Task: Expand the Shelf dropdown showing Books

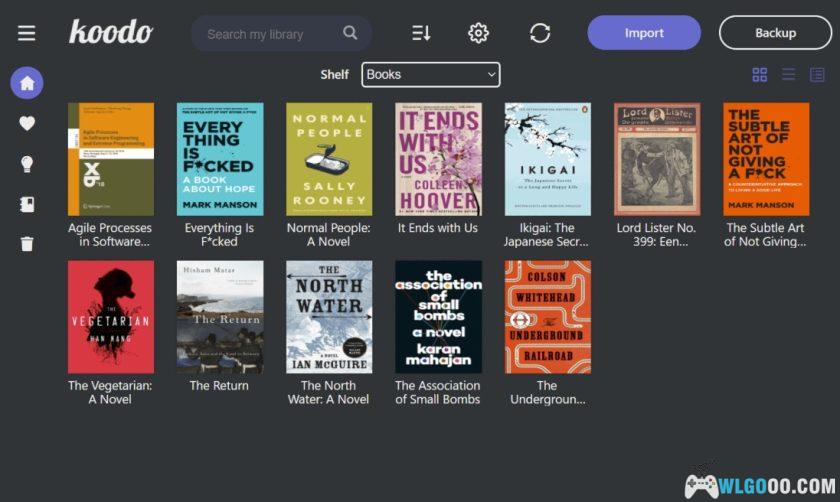Action: click(x=430, y=75)
